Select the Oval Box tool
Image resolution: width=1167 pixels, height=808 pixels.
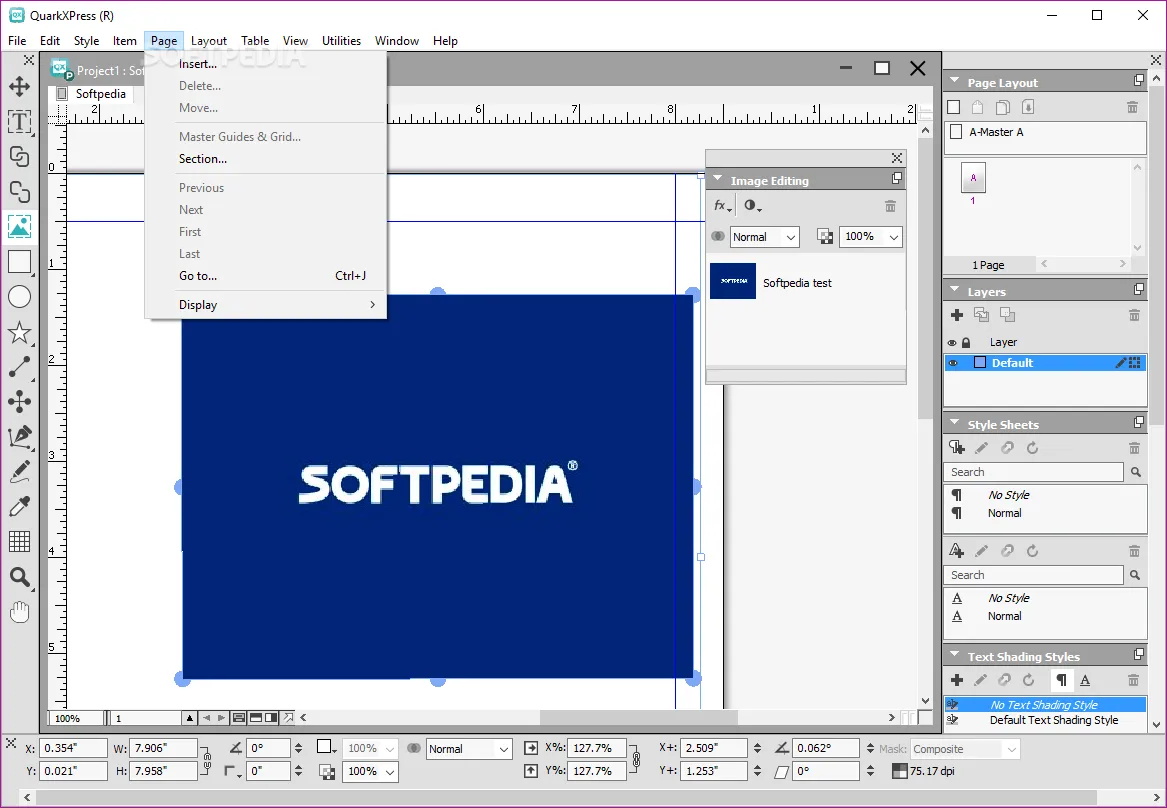19,297
